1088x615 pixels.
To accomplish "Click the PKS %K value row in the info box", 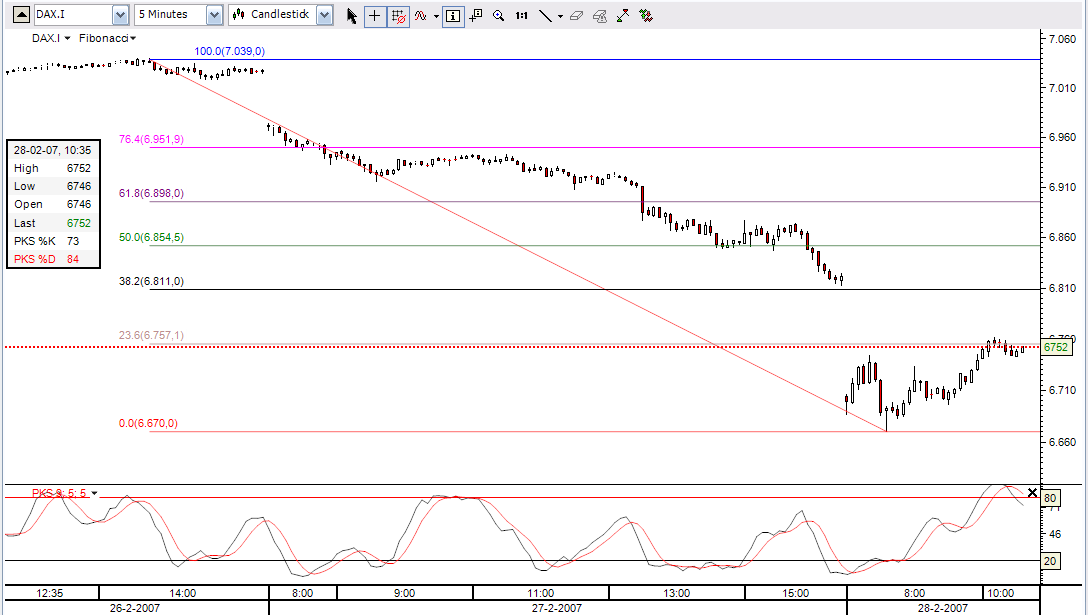I will coord(53,241).
